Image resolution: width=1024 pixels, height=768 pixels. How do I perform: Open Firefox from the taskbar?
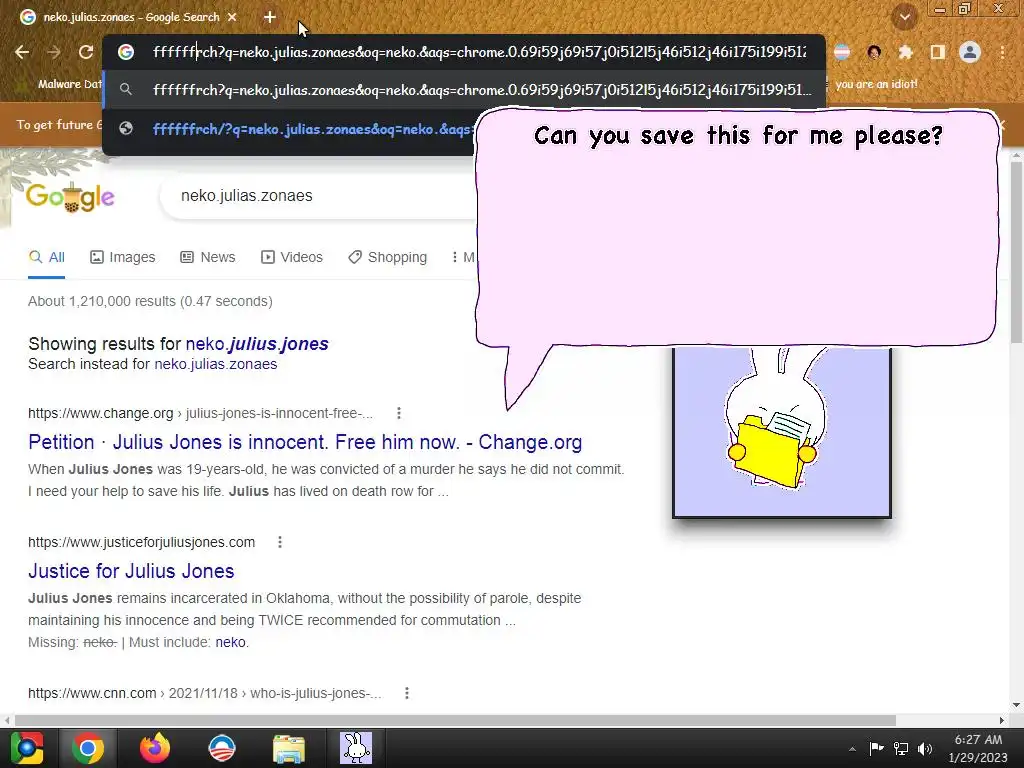155,748
